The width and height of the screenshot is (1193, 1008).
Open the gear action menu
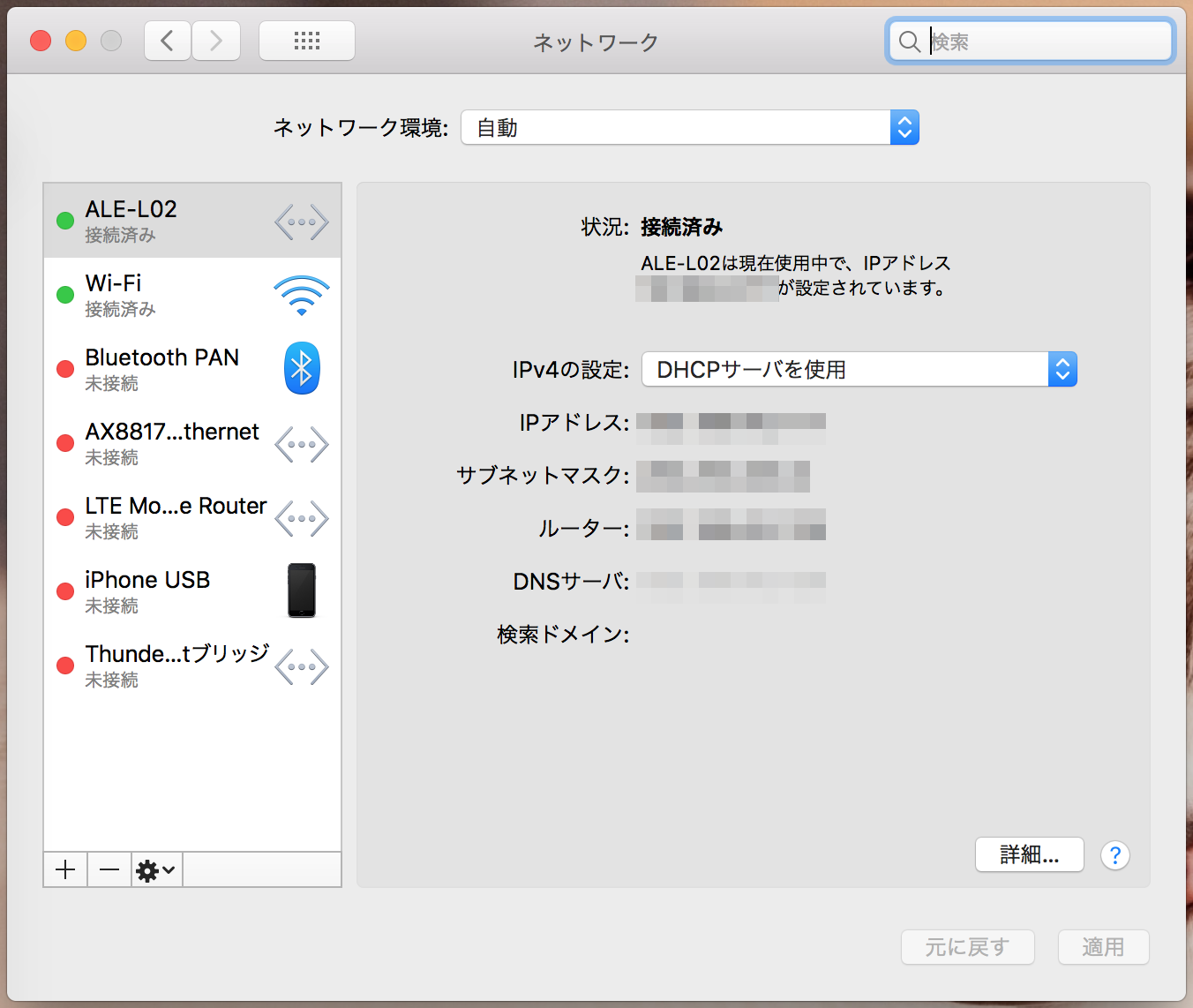pos(156,870)
